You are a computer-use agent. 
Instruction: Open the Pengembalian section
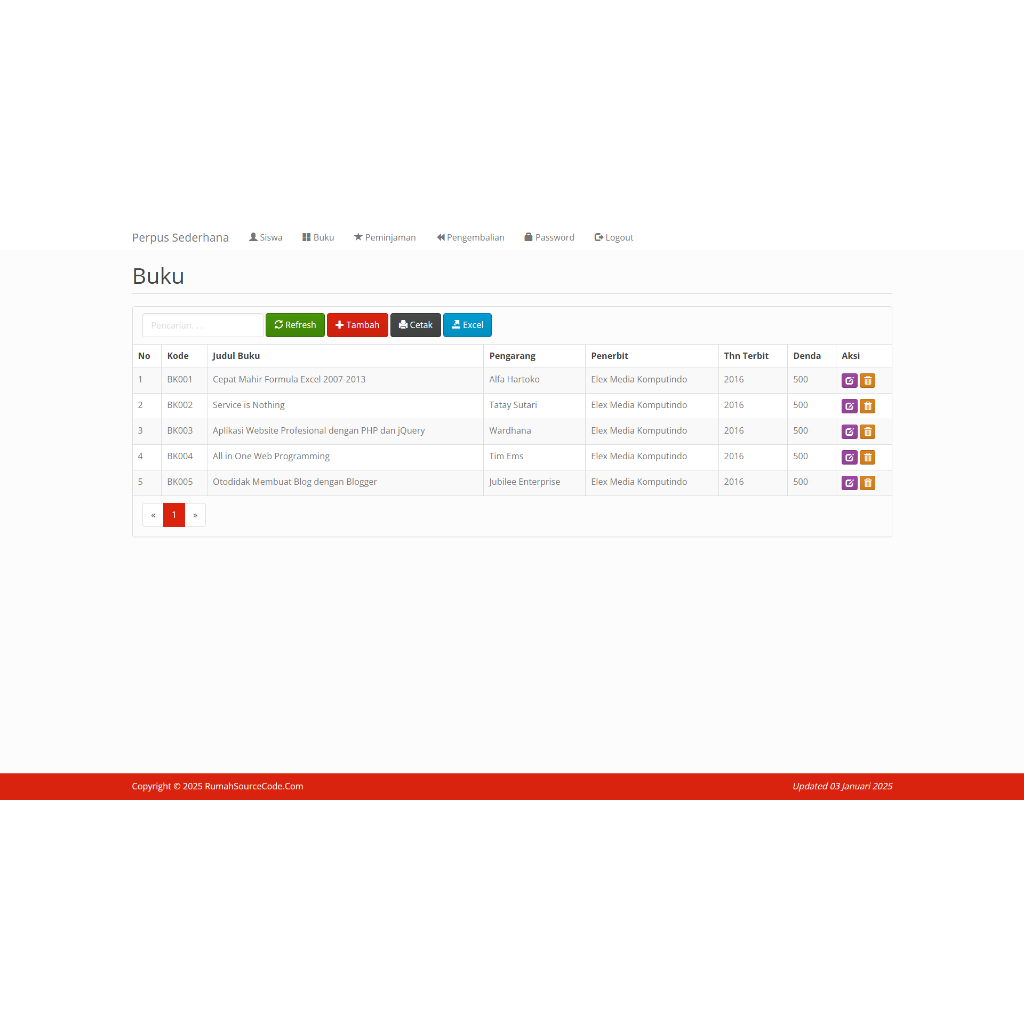470,237
